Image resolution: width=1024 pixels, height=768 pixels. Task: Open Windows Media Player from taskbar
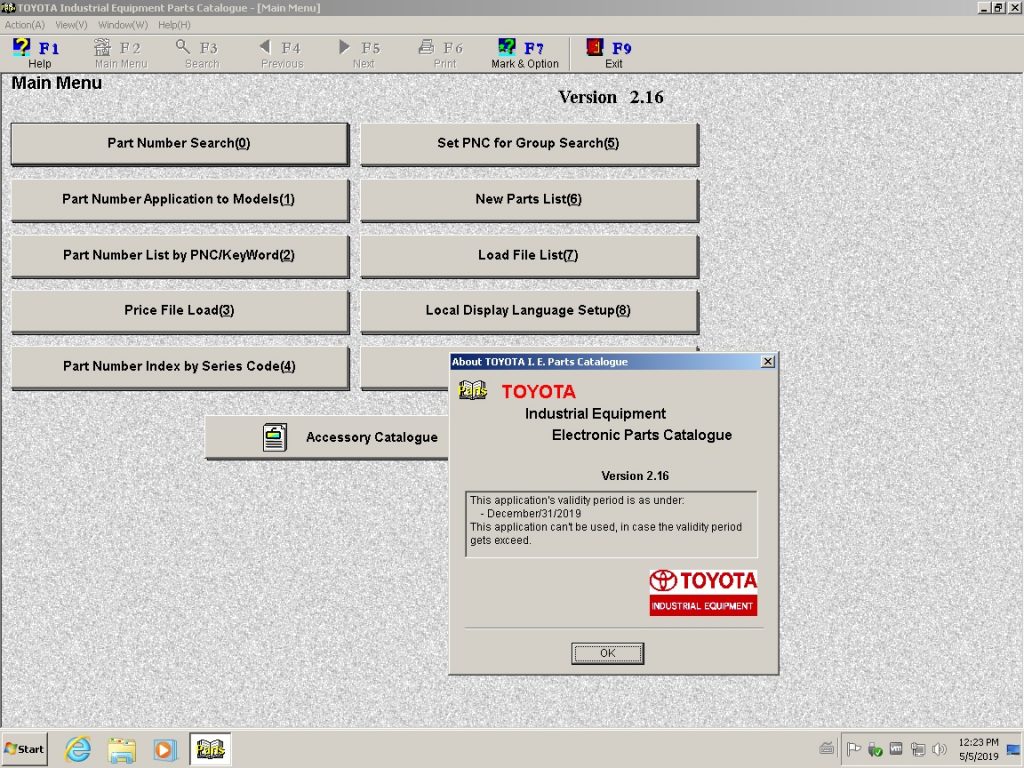click(165, 749)
